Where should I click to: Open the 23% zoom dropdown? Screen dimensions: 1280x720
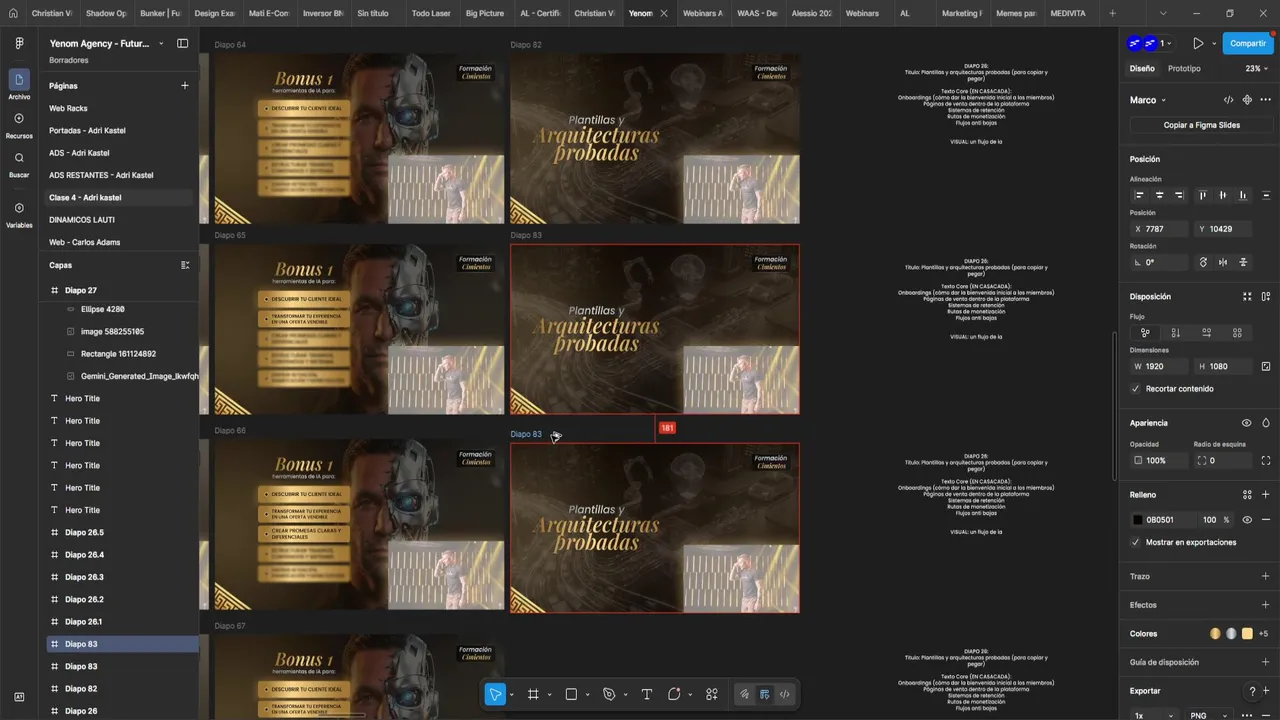click(x=1257, y=68)
